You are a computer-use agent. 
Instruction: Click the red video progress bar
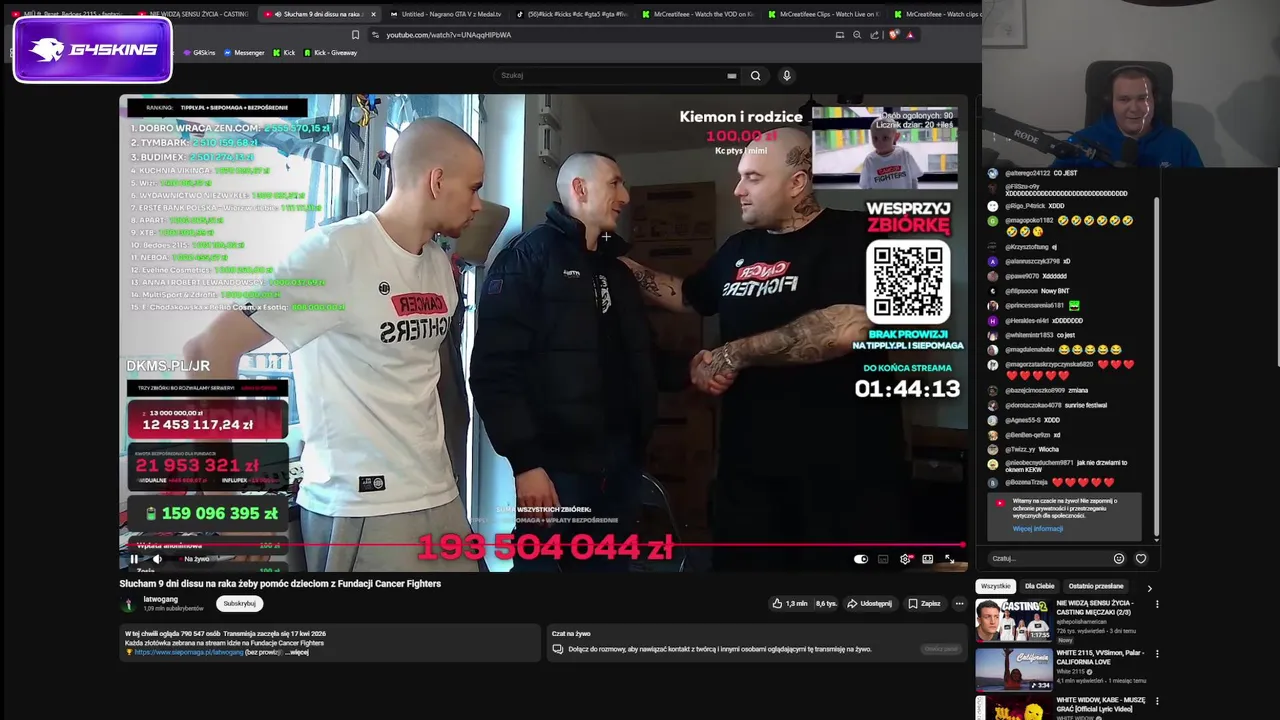[543, 545]
